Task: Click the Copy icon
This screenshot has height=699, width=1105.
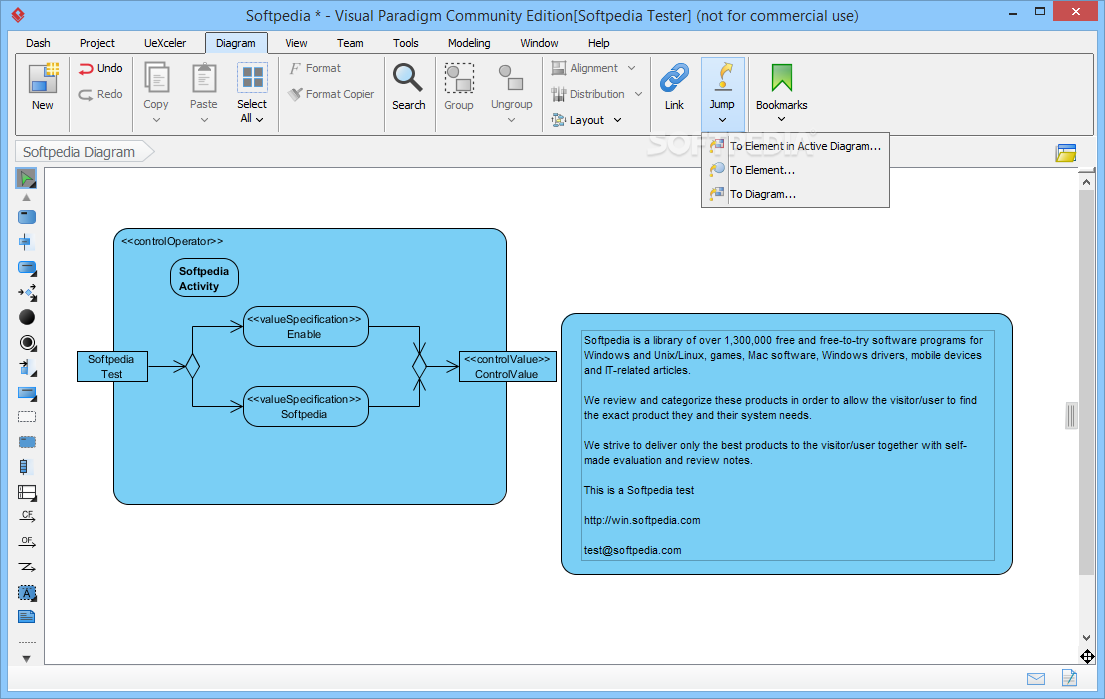Action: [156, 78]
